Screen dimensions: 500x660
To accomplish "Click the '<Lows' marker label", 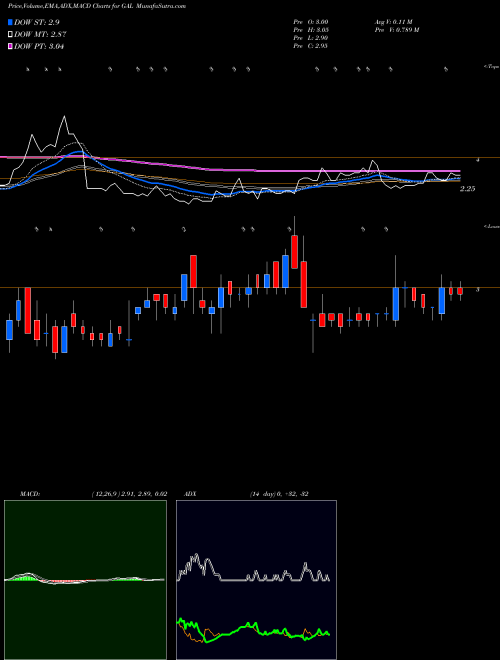I will [x=492, y=226].
